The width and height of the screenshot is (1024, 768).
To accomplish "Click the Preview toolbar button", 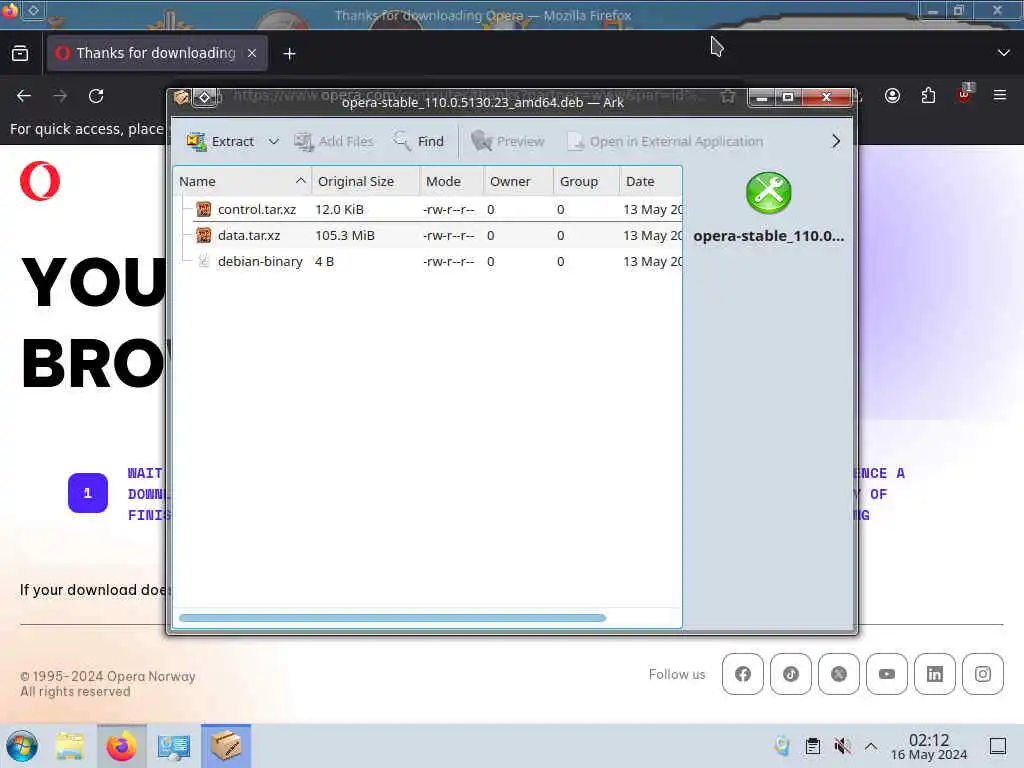I will point(507,141).
